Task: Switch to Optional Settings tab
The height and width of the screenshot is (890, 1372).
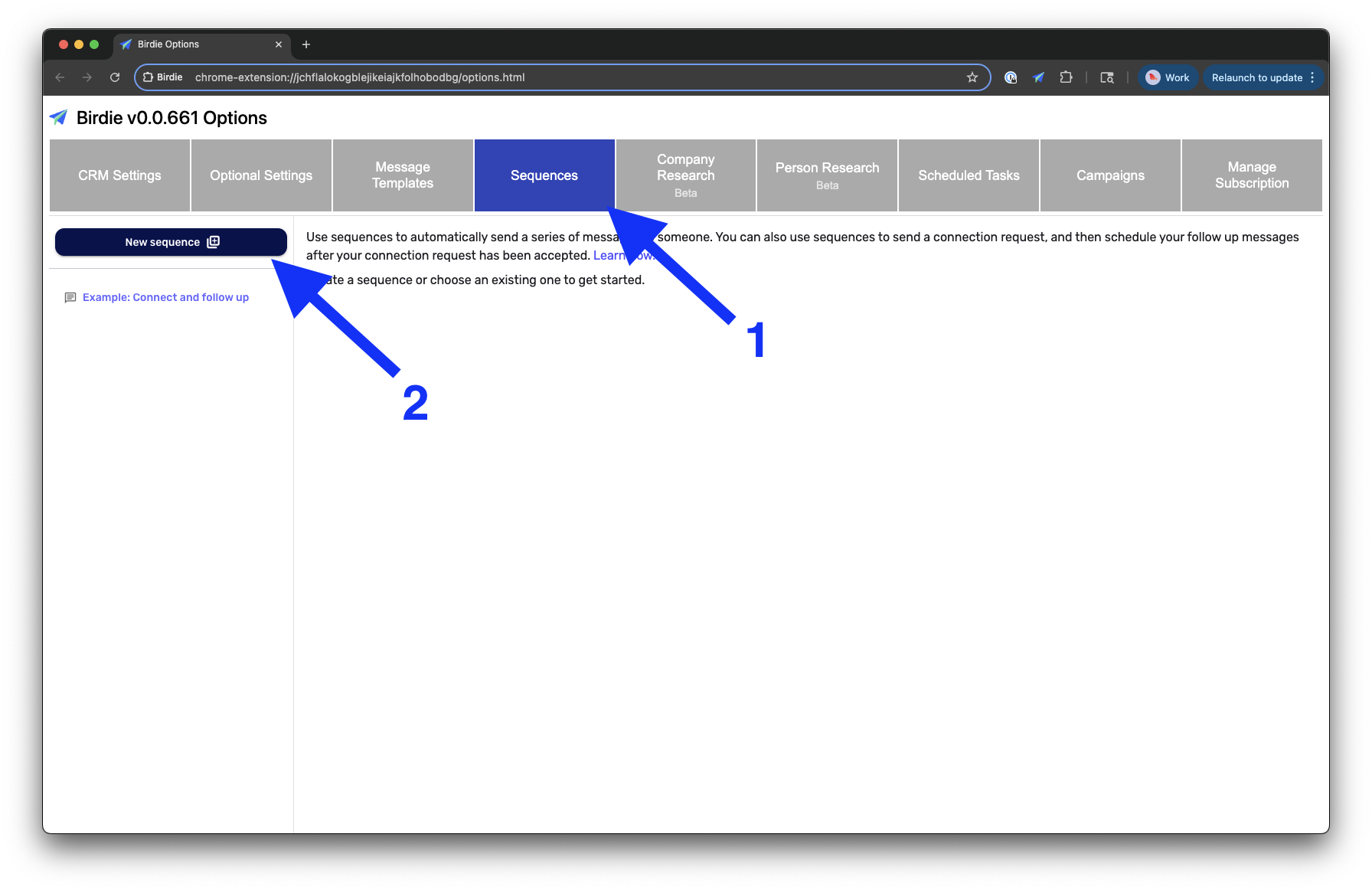Action: pos(261,175)
